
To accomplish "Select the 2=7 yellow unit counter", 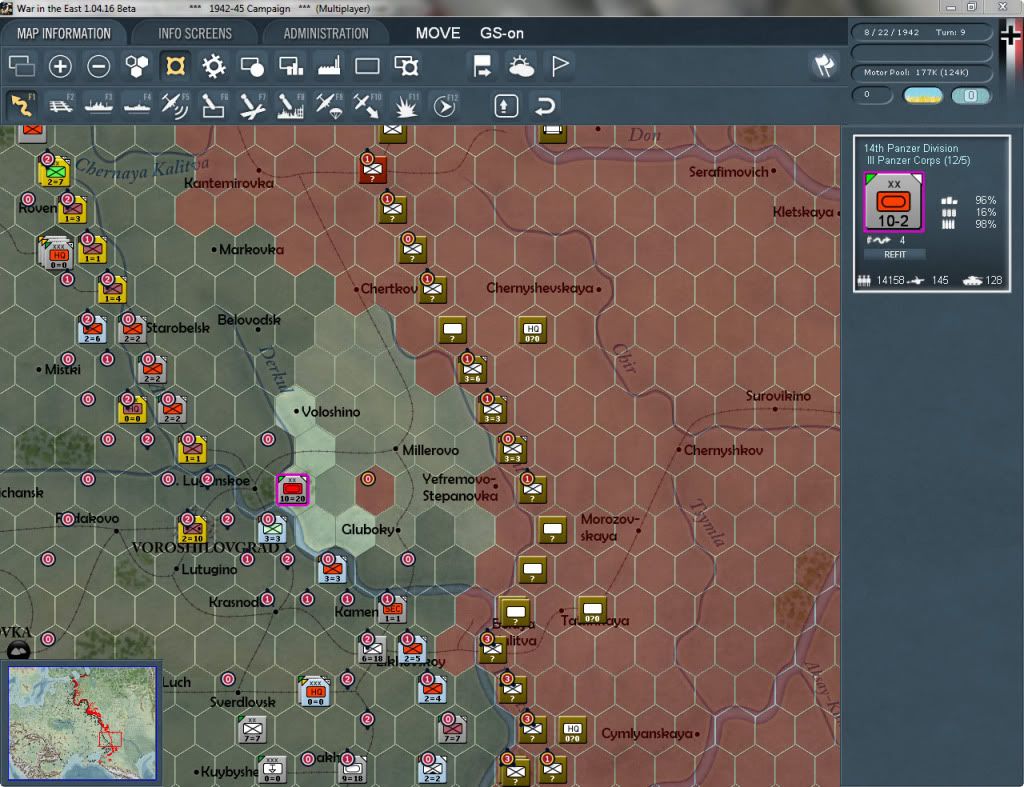I will tap(55, 172).
